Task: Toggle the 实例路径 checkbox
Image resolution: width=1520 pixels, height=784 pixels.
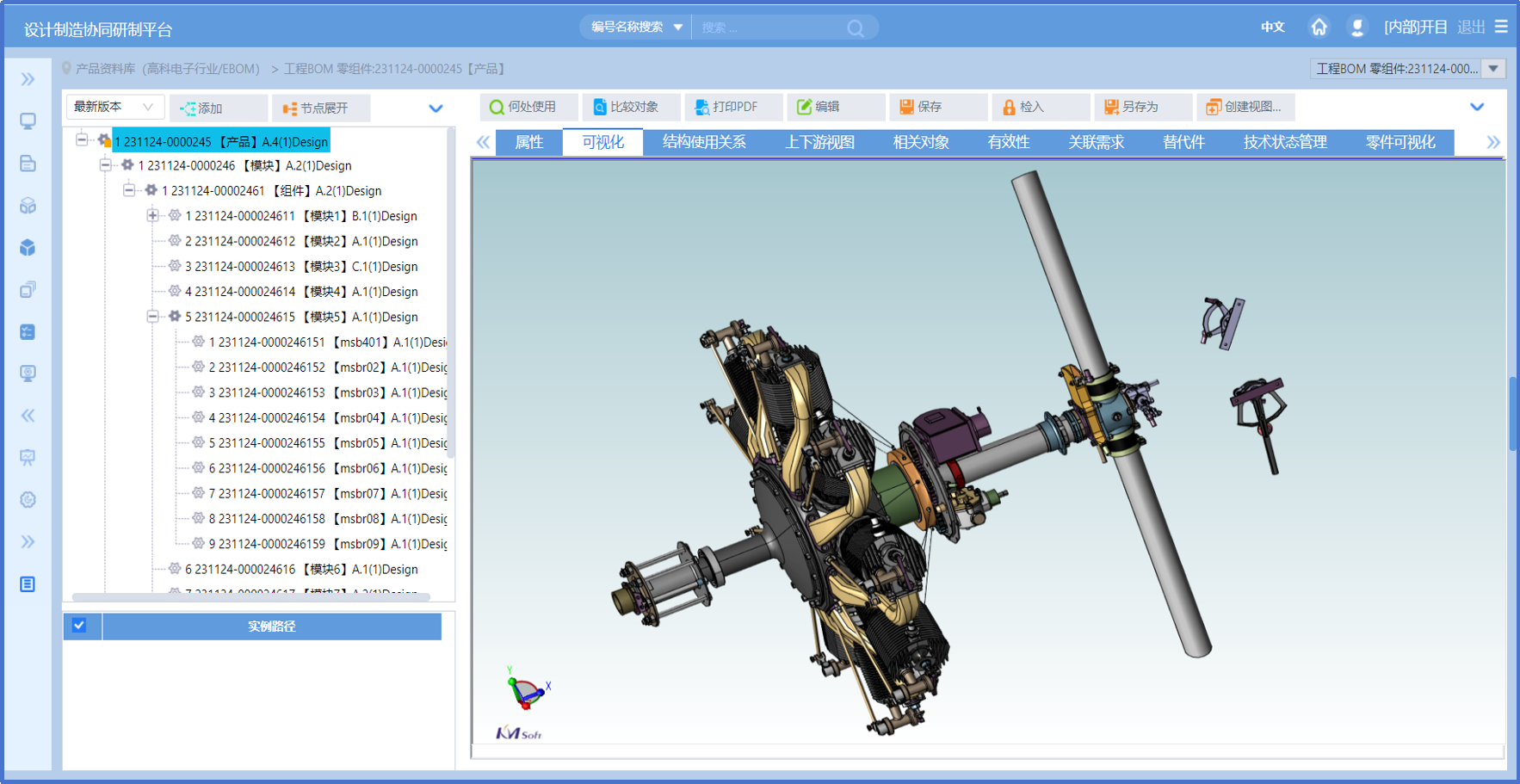Action: [79, 626]
